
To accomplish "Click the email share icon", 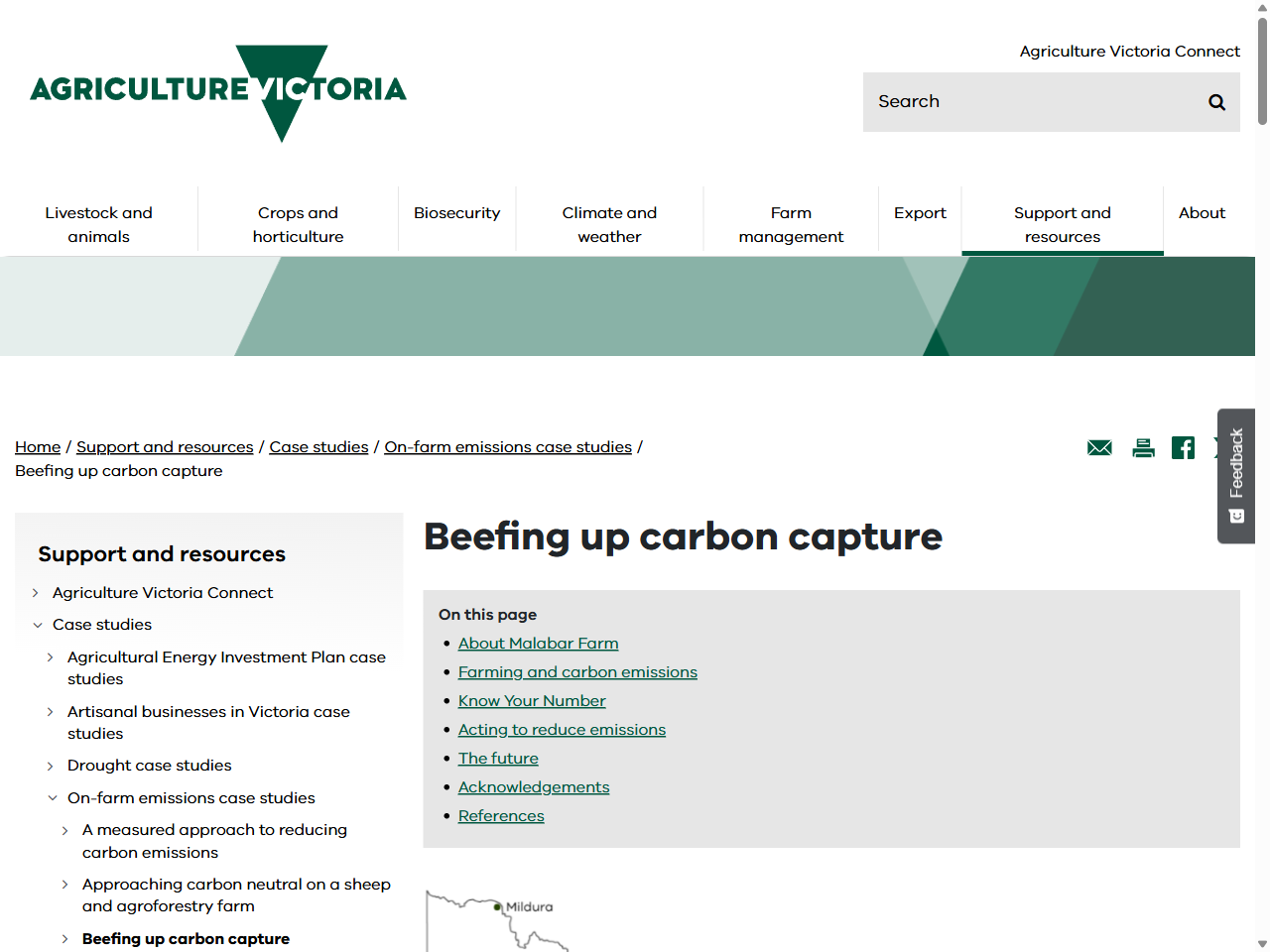I will pos(1099,447).
